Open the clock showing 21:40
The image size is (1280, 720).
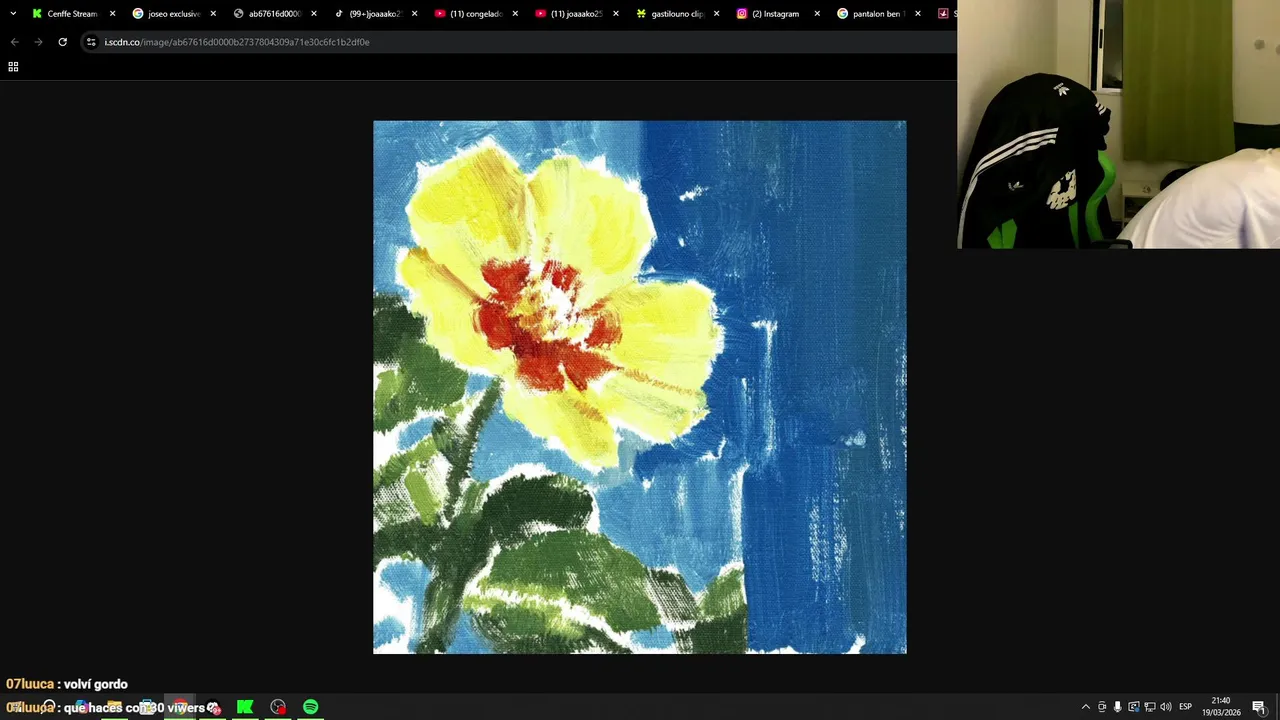click(1220, 706)
